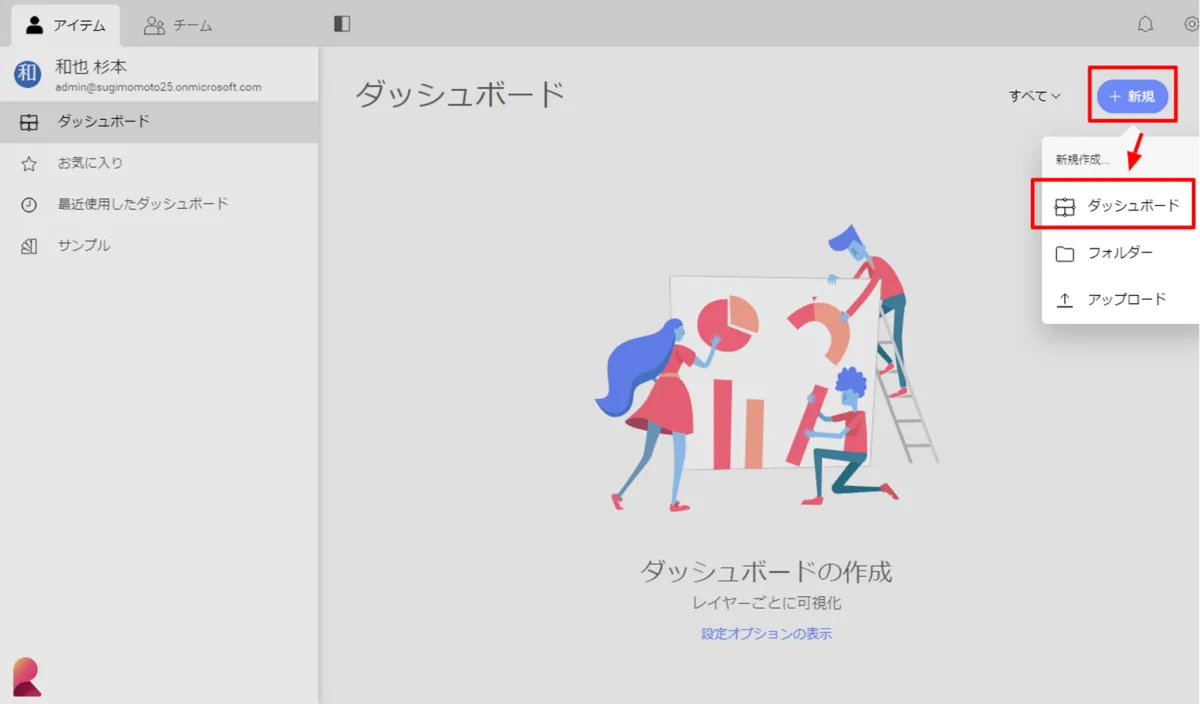Open settings with the gear icon

point(1191,24)
